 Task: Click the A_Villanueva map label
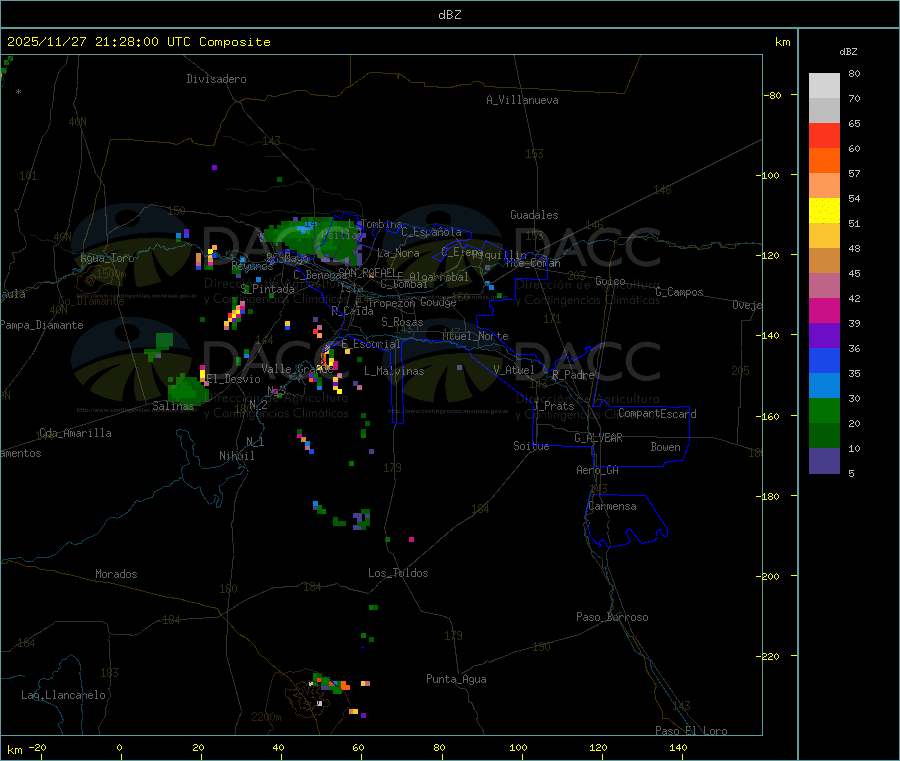[x=522, y=100]
